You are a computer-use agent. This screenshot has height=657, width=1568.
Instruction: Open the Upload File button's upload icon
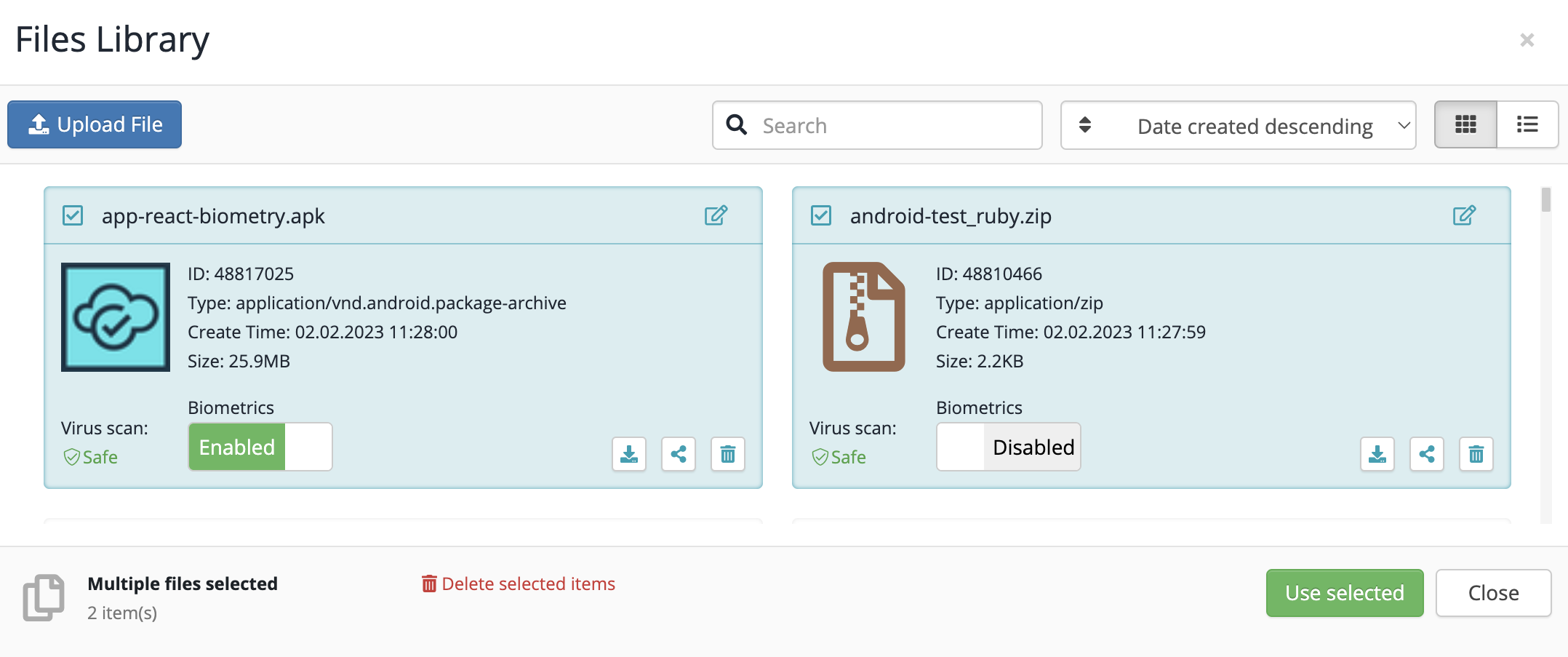coord(39,124)
